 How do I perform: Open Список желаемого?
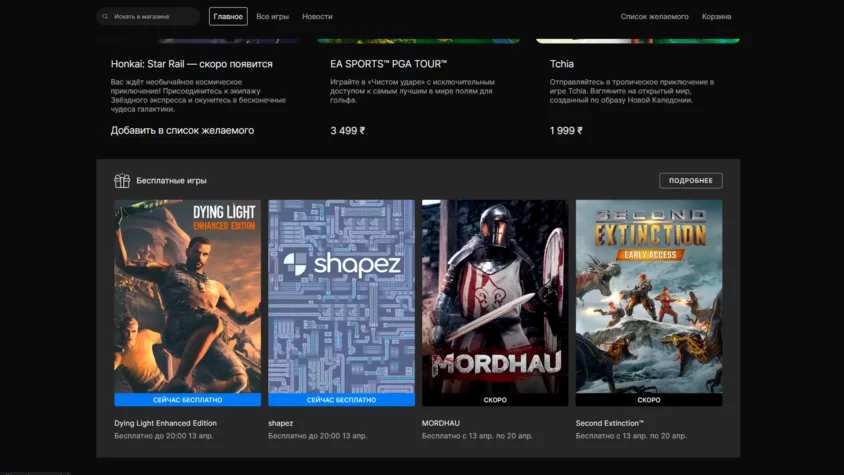[655, 17]
